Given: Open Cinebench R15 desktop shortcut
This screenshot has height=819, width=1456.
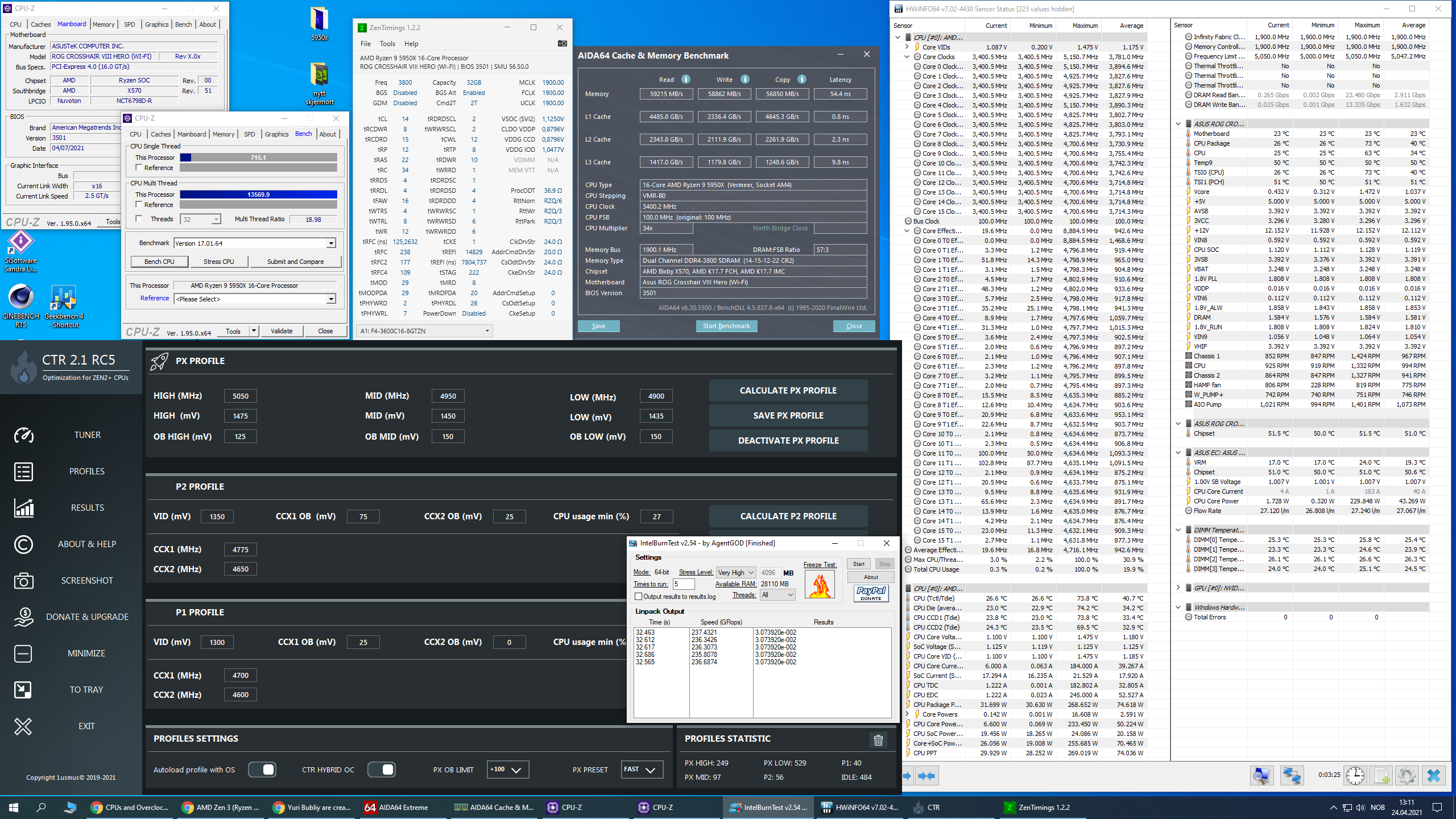Looking at the screenshot, I should [21, 305].
